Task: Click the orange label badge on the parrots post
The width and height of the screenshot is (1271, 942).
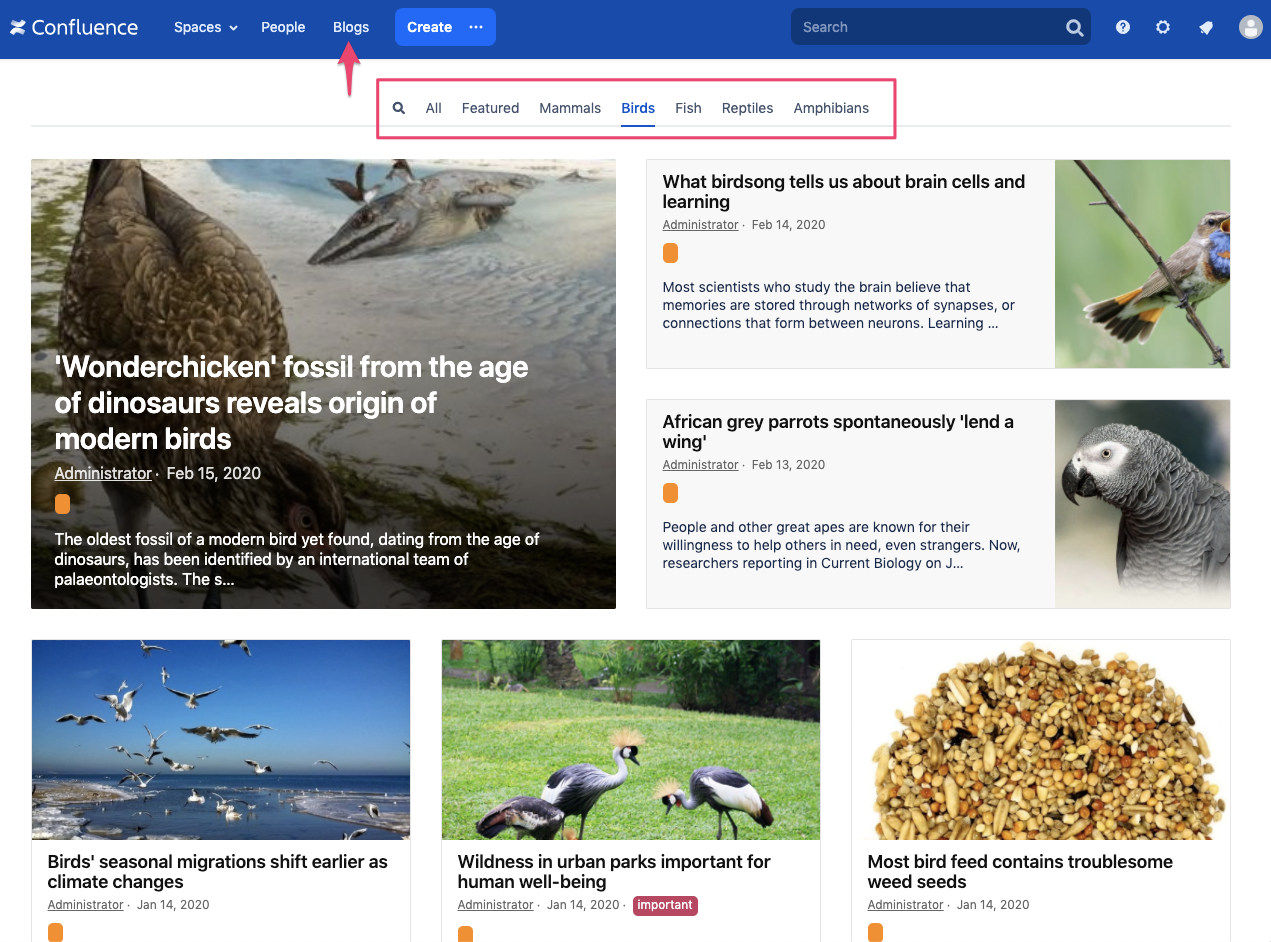Action: (670, 493)
